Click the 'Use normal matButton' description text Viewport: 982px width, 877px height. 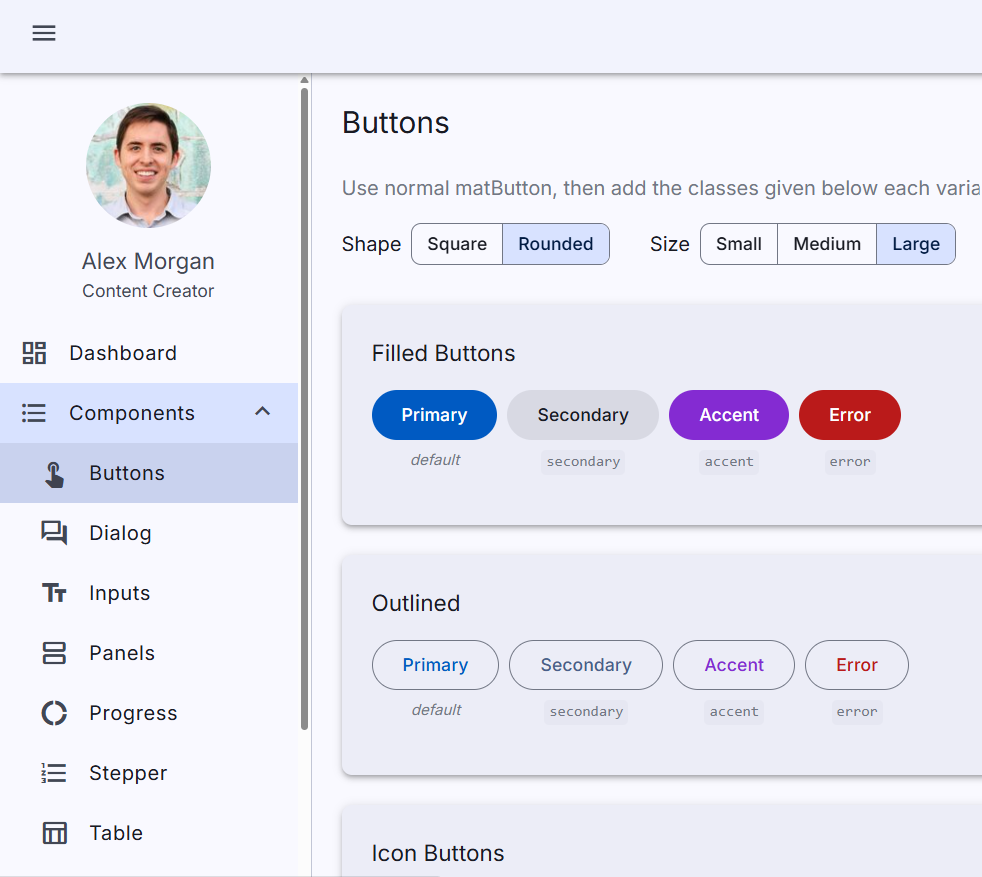[x=661, y=189]
